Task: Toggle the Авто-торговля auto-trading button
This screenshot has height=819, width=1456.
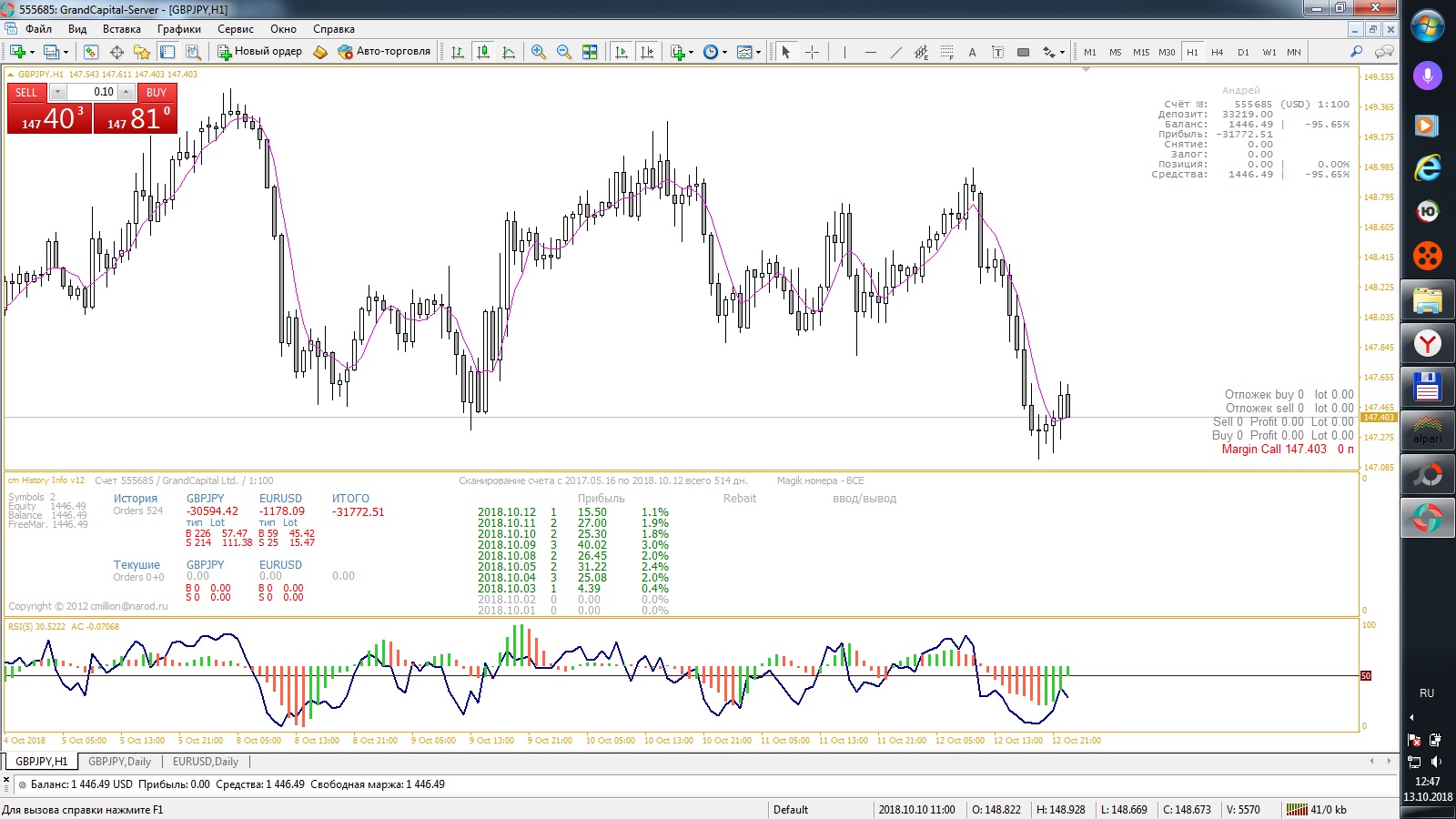Action: [384, 52]
